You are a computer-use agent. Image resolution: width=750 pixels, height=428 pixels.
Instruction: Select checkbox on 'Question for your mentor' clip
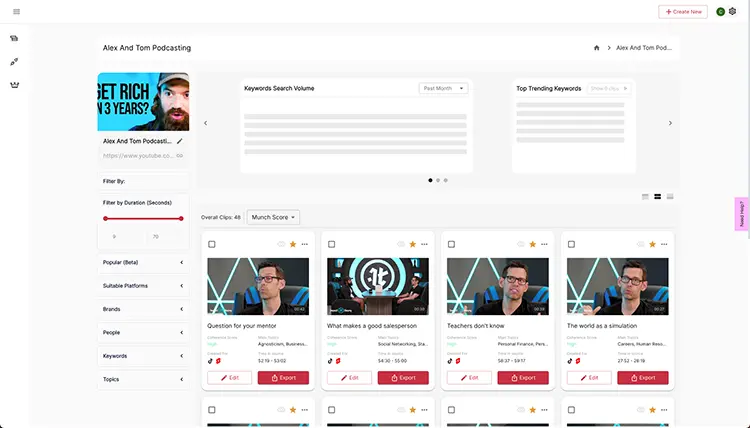[212, 244]
